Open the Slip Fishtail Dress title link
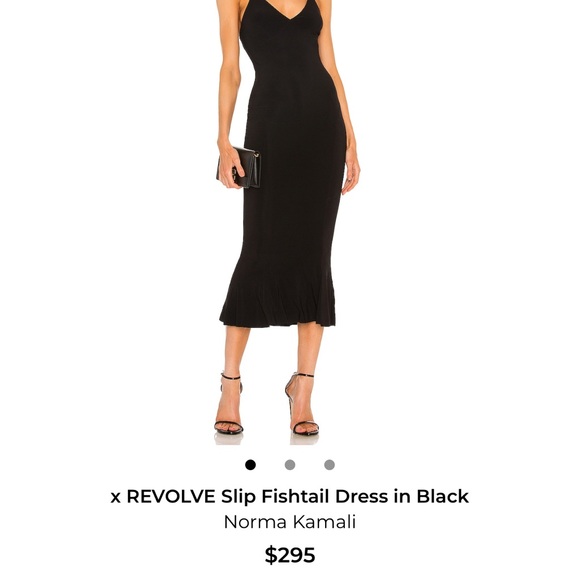 [x=290, y=496]
